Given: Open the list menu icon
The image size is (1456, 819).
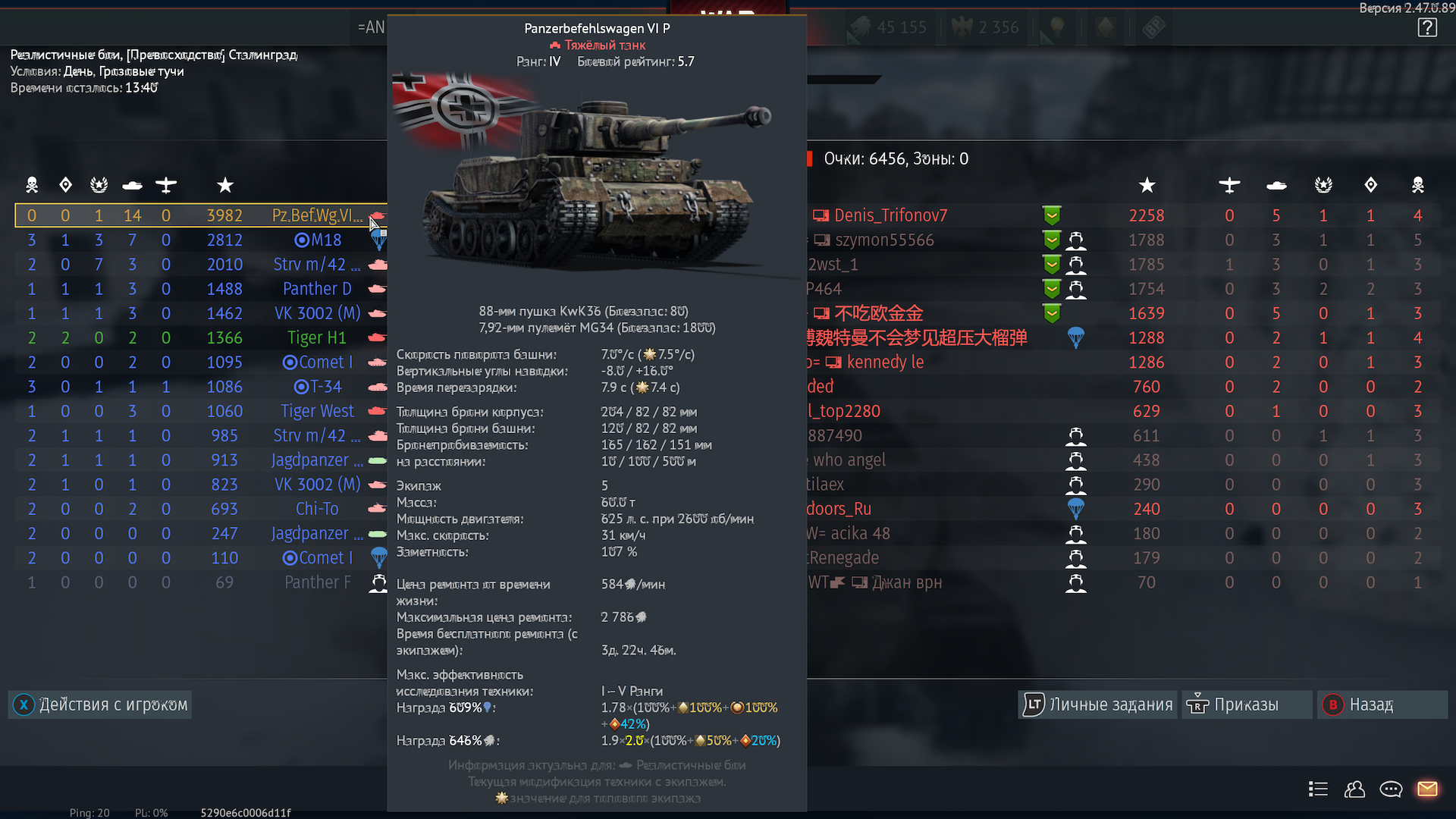Looking at the screenshot, I should pyautogui.click(x=1318, y=789).
